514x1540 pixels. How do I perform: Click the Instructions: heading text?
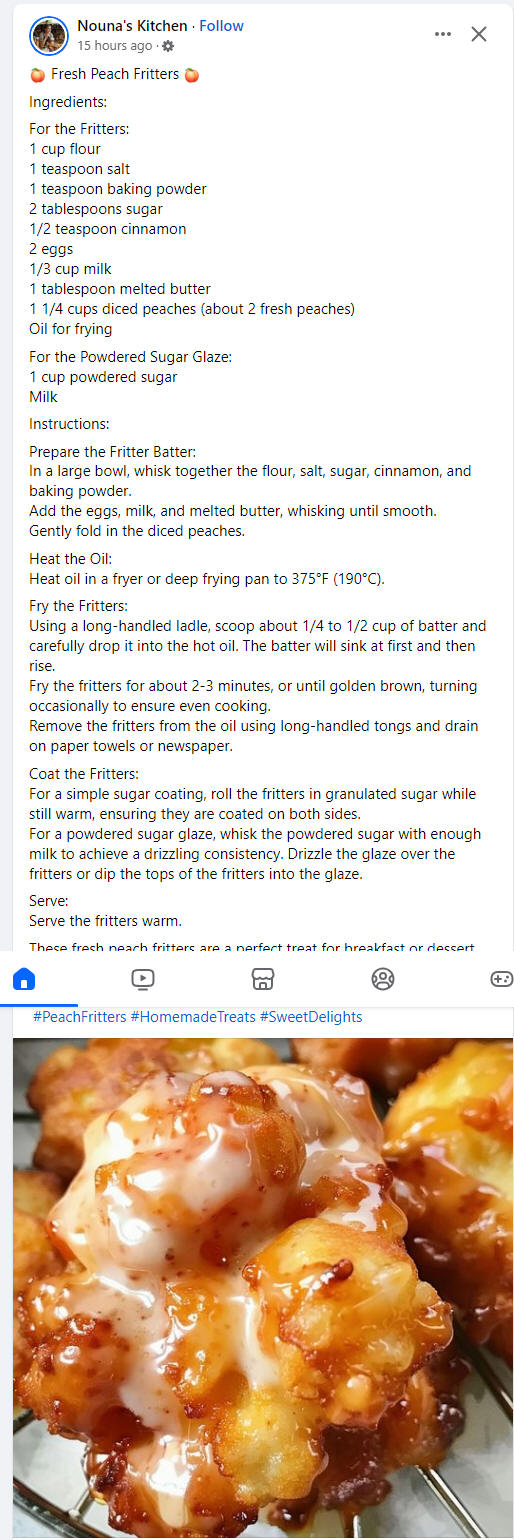coord(69,424)
